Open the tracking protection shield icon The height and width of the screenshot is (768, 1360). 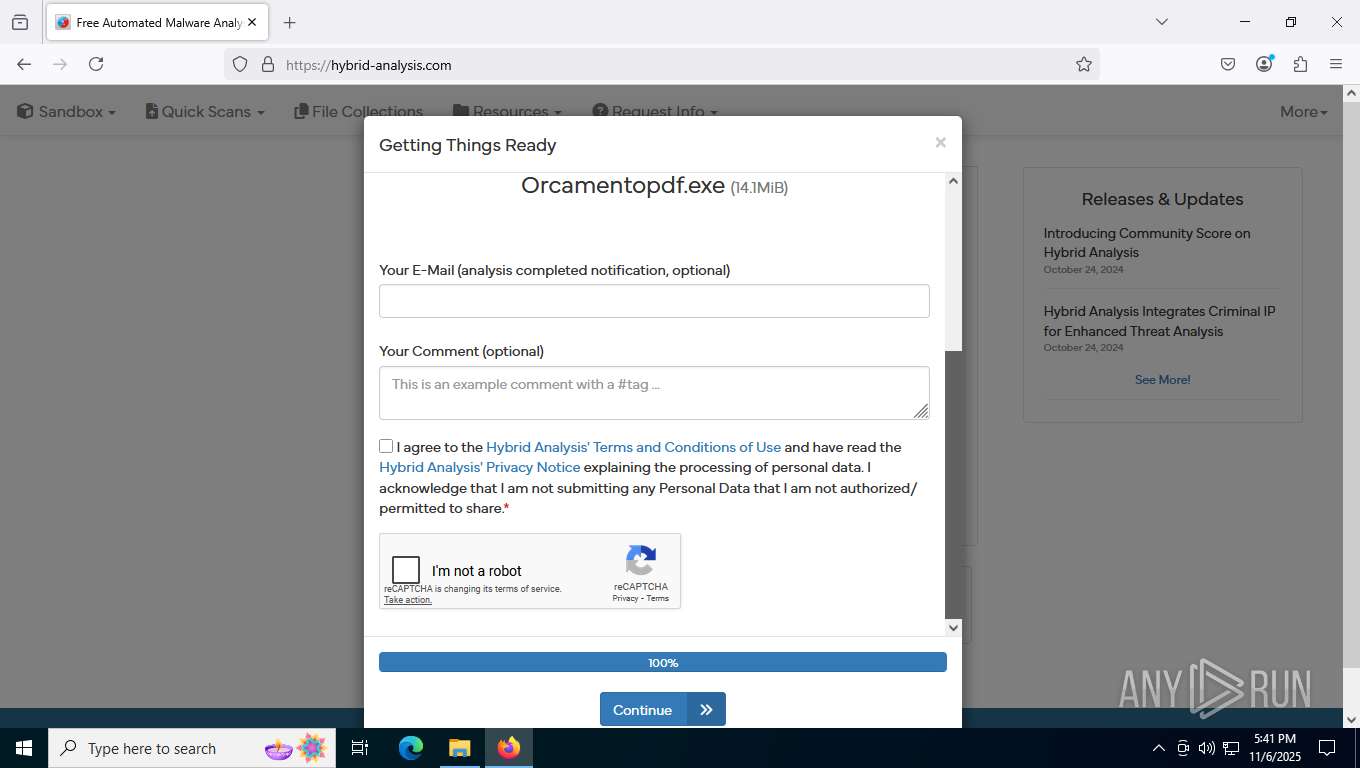tap(240, 64)
